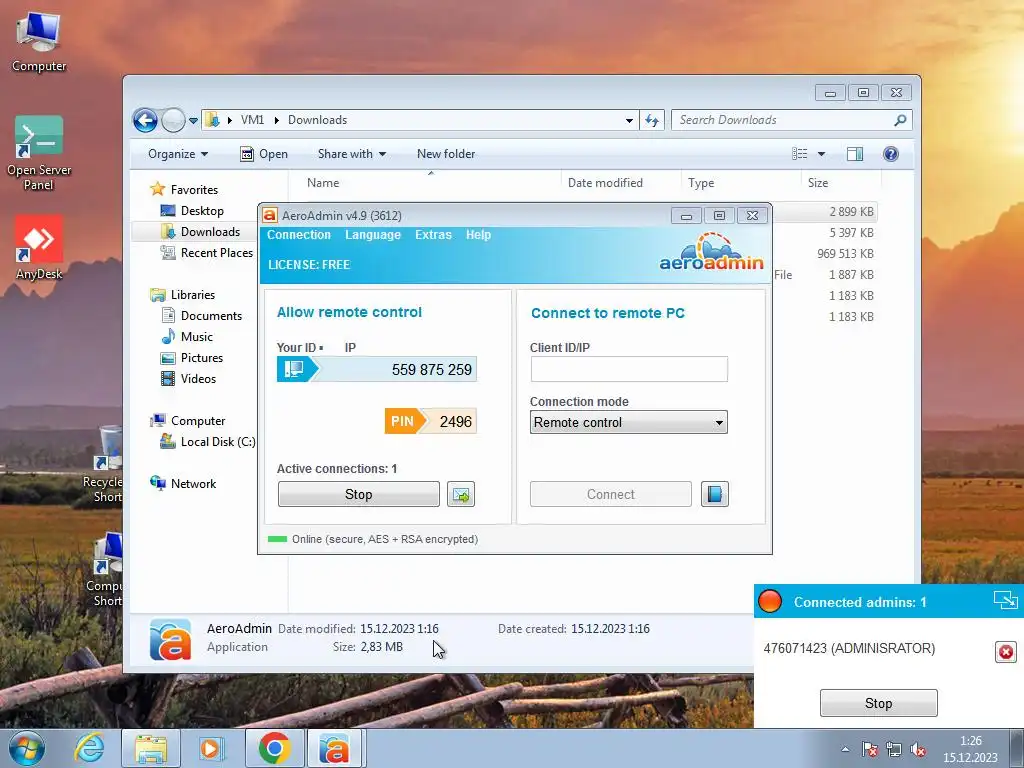Click the search magnifier icon in Explorer
This screenshot has height=768, width=1024.
[x=900, y=120]
